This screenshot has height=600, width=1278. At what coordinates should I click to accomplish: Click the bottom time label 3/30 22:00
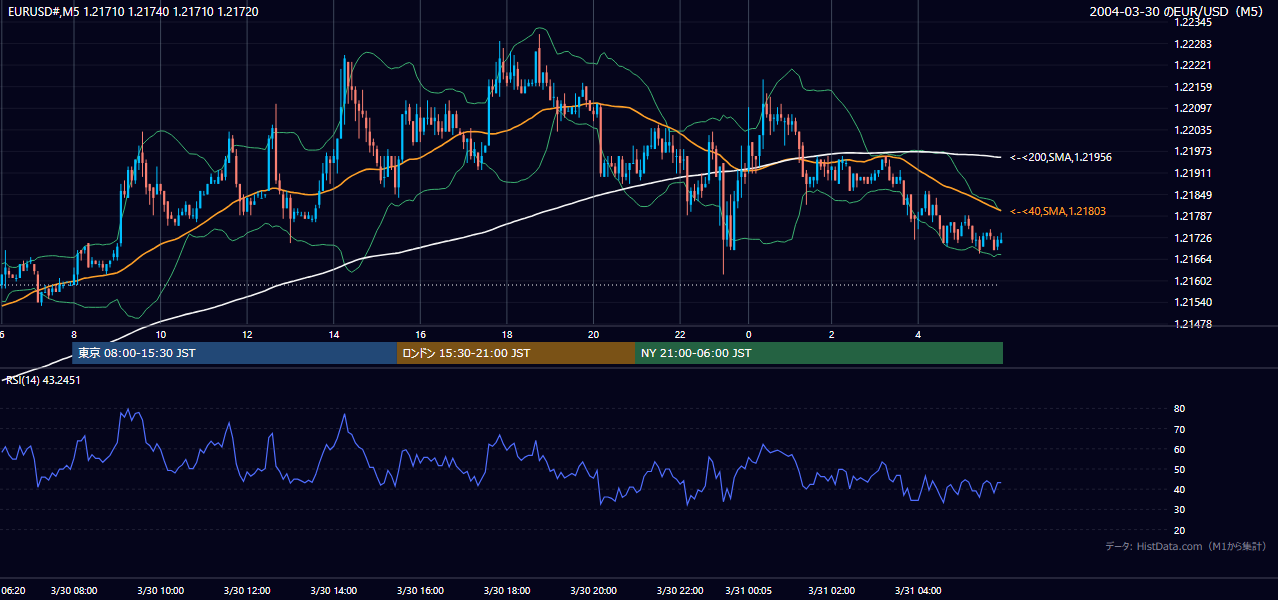[x=680, y=591]
